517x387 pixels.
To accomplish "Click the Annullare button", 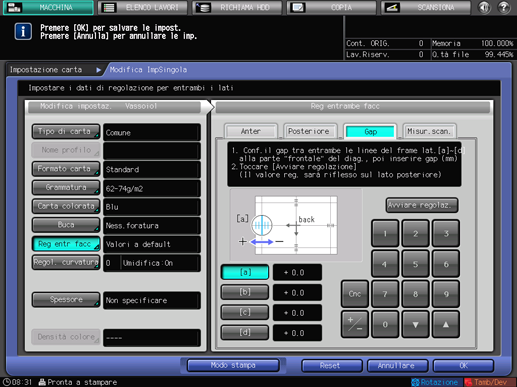I will pyautogui.click(x=397, y=366).
